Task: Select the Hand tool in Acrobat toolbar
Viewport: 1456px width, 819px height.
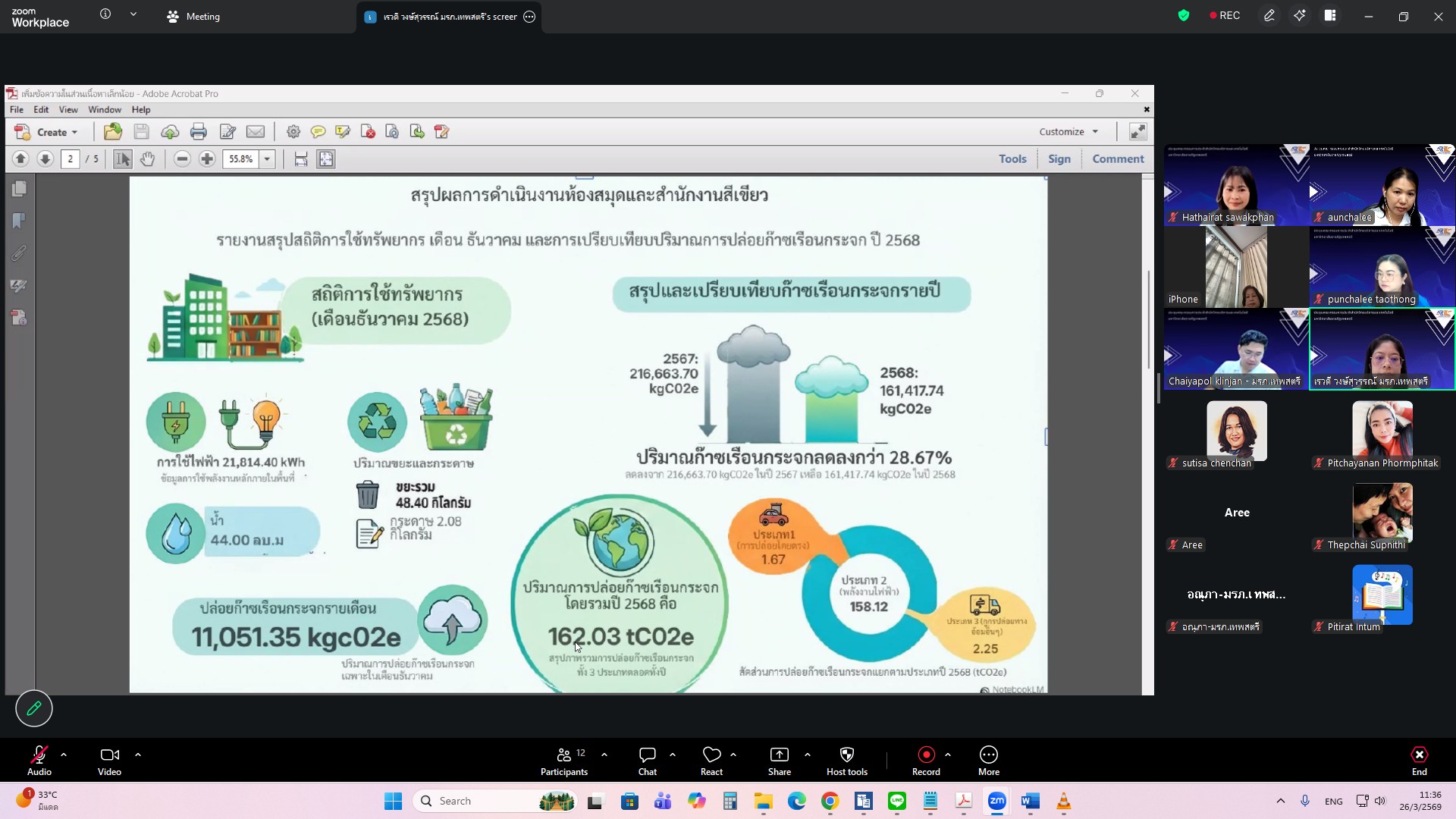Action: 147,159
